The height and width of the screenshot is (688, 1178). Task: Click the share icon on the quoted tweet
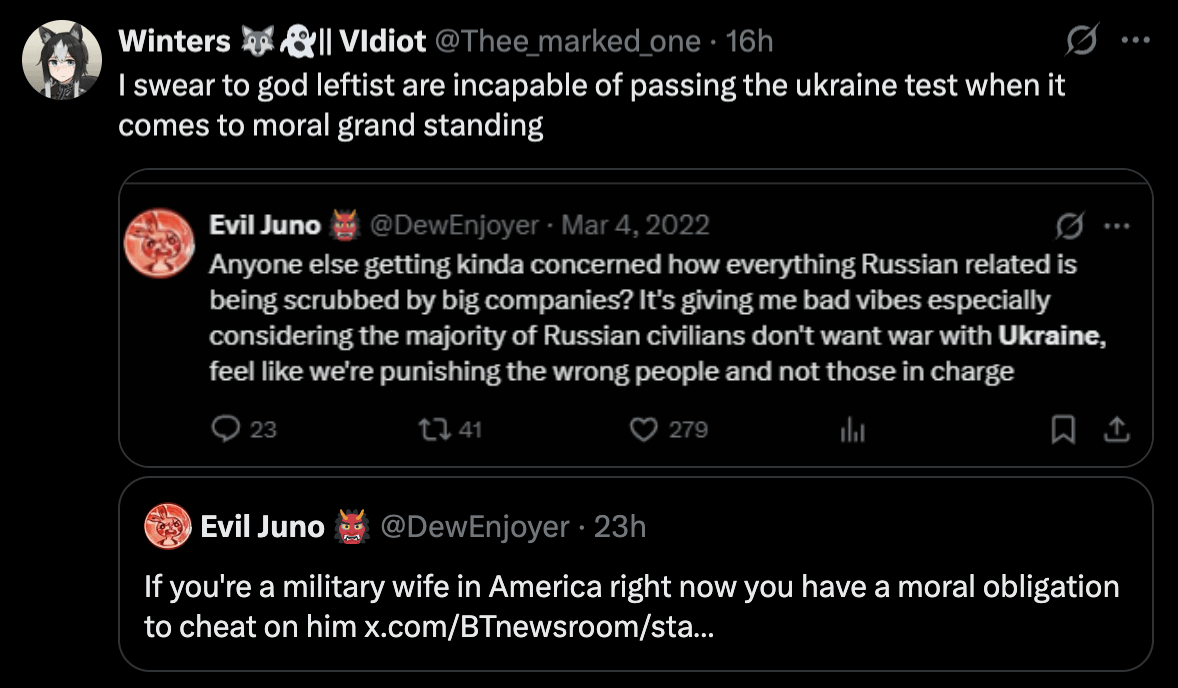(x=1116, y=430)
